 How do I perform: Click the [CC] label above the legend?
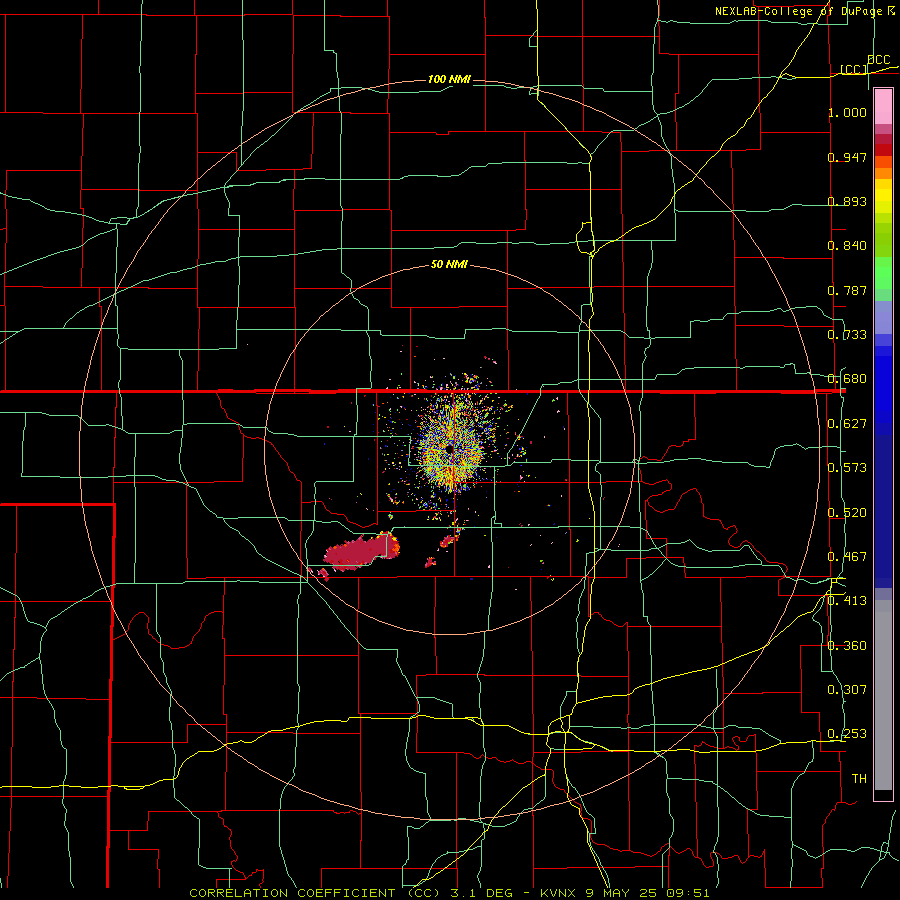pyautogui.click(x=854, y=69)
